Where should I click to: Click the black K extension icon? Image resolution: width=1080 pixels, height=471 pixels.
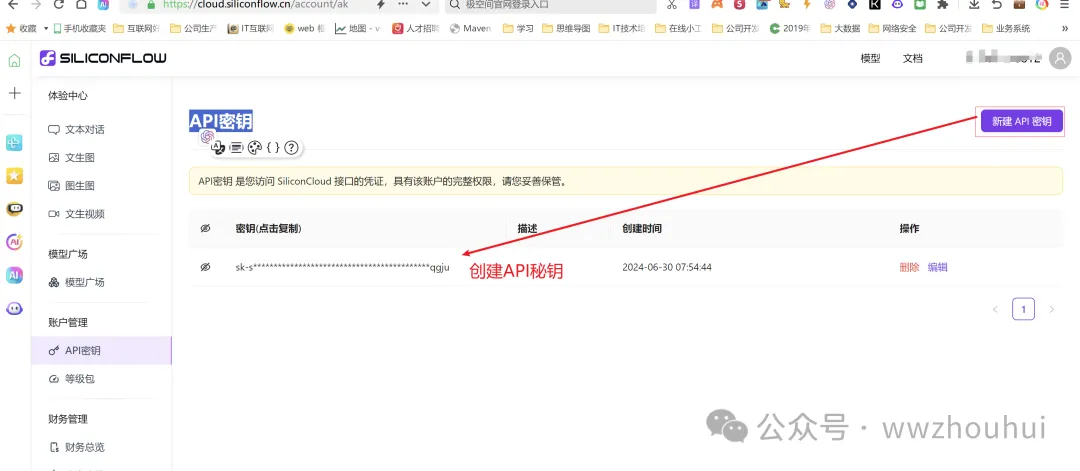pyautogui.click(x=875, y=5)
